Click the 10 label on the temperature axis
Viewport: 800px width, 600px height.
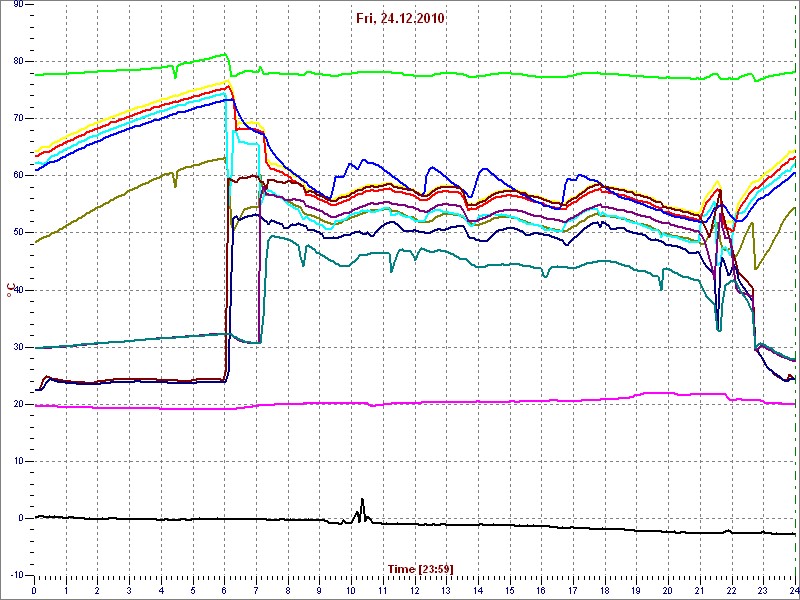point(18,461)
